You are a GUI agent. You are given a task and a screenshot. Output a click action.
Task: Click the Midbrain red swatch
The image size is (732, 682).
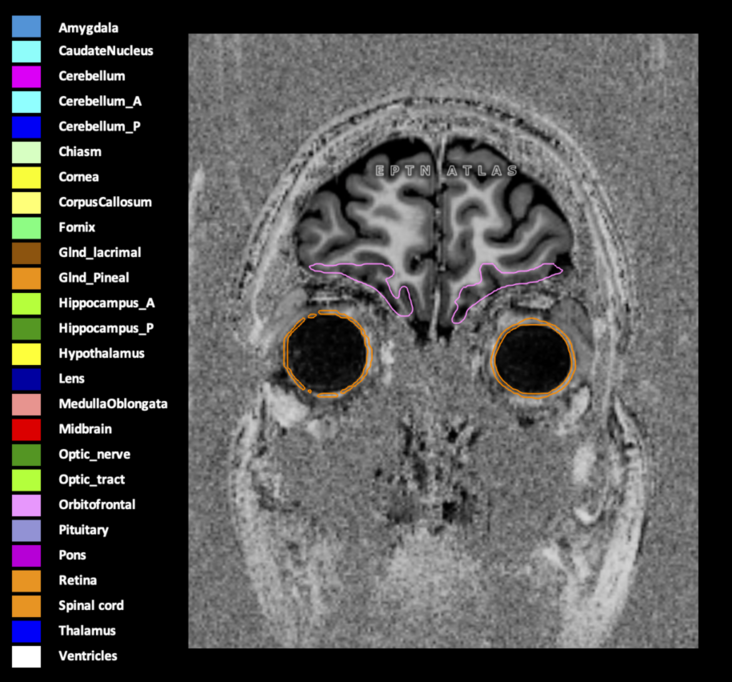point(26,430)
